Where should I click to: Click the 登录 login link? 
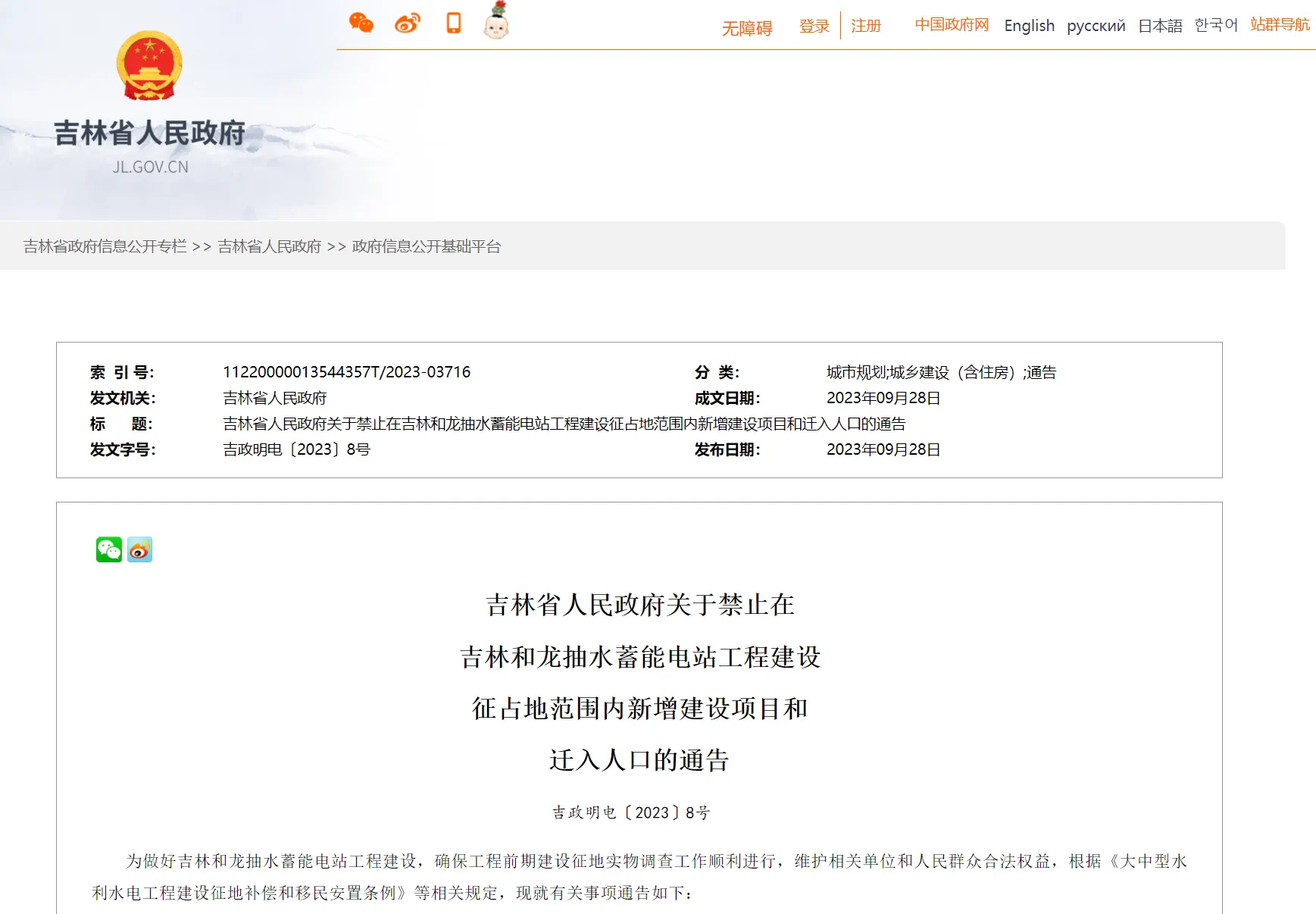tap(814, 27)
